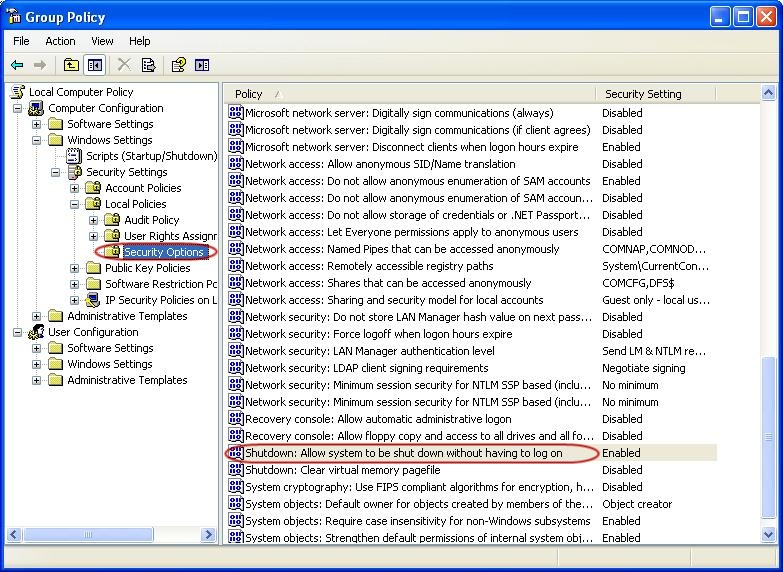Click the policy list scroll up arrow
The height and width of the screenshot is (572, 783).
click(768, 93)
